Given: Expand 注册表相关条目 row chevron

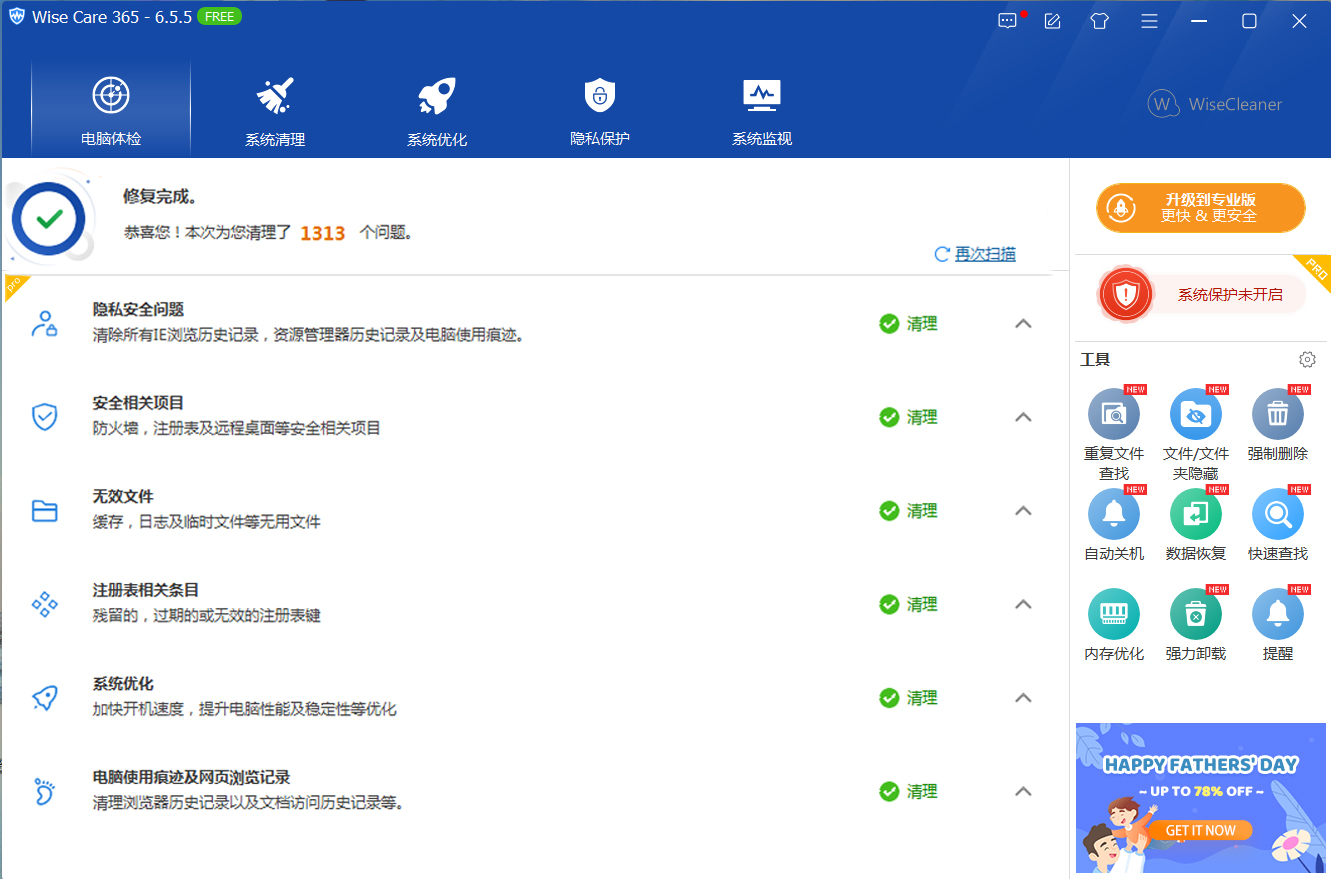Looking at the screenshot, I should tap(1023, 604).
